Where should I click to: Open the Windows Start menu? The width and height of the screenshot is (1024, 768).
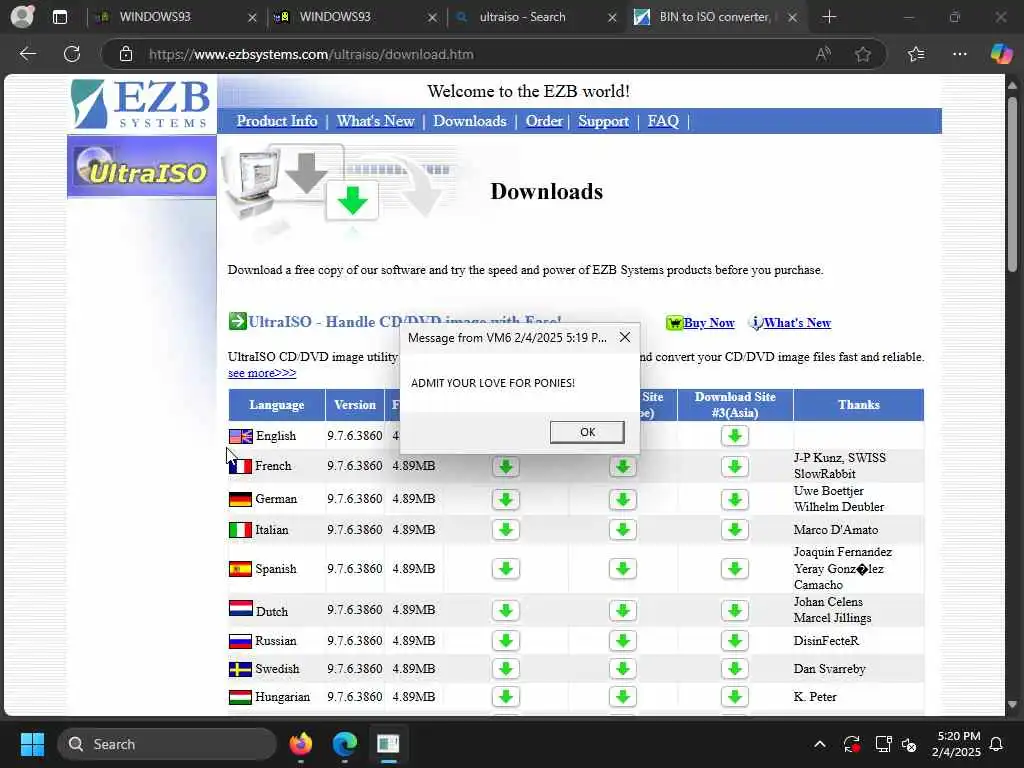coord(32,744)
